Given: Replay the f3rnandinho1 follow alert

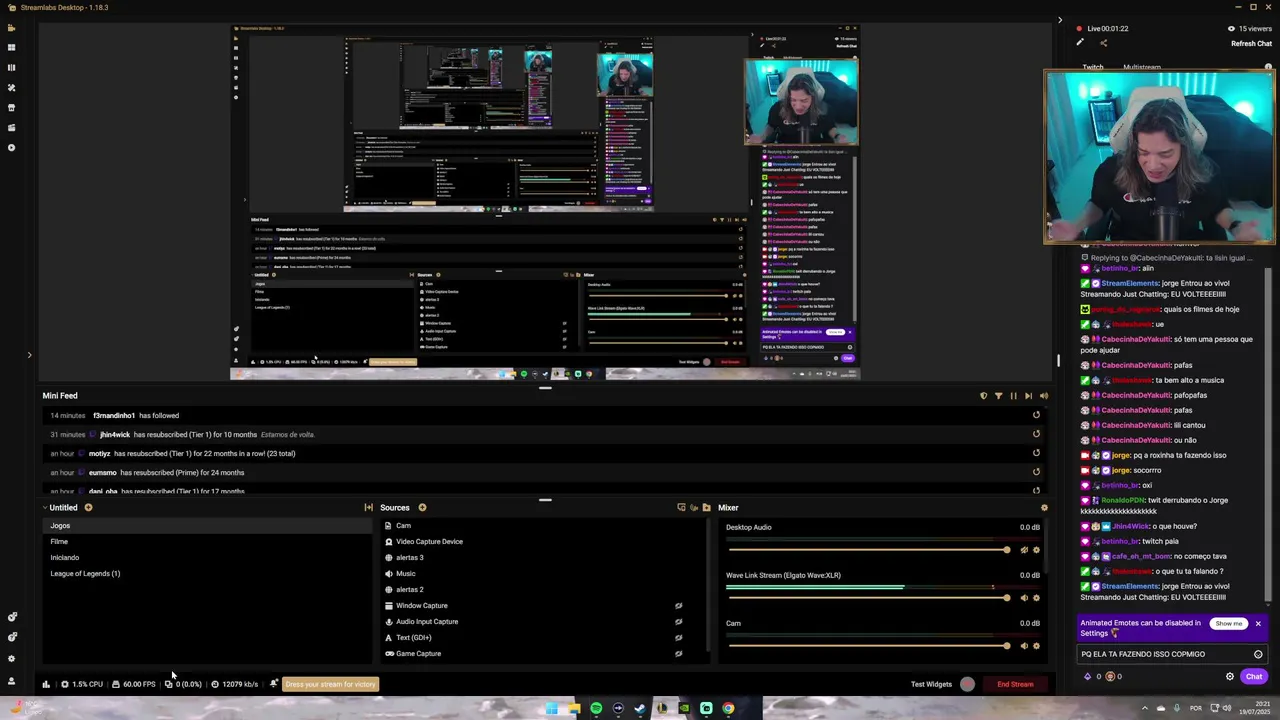Looking at the screenshot, I should pyautogui.click(x=1036, y=415).
